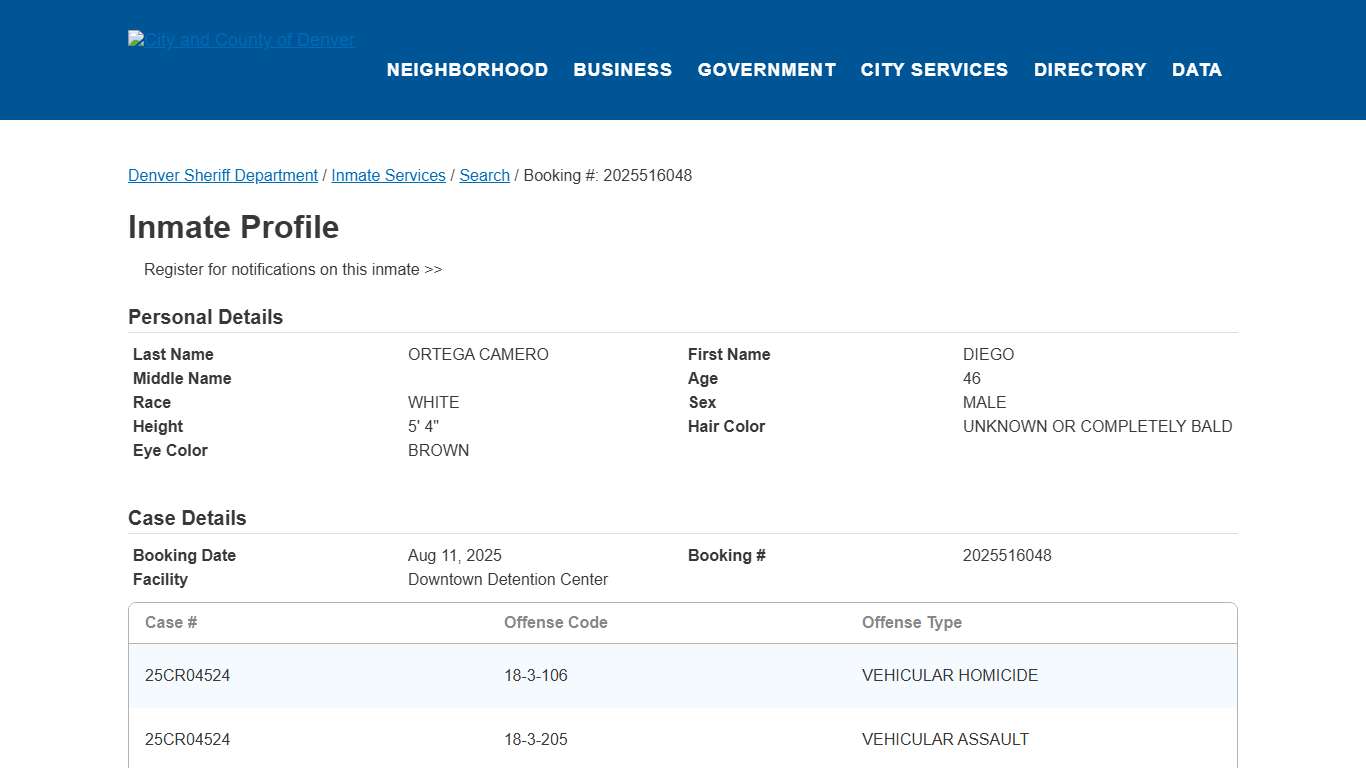The height and width of the screenshot is (768, 1366).
Task: Open the Inmate Services breadcrumb link
Action: pyautogui.click(x=388, y=175)
